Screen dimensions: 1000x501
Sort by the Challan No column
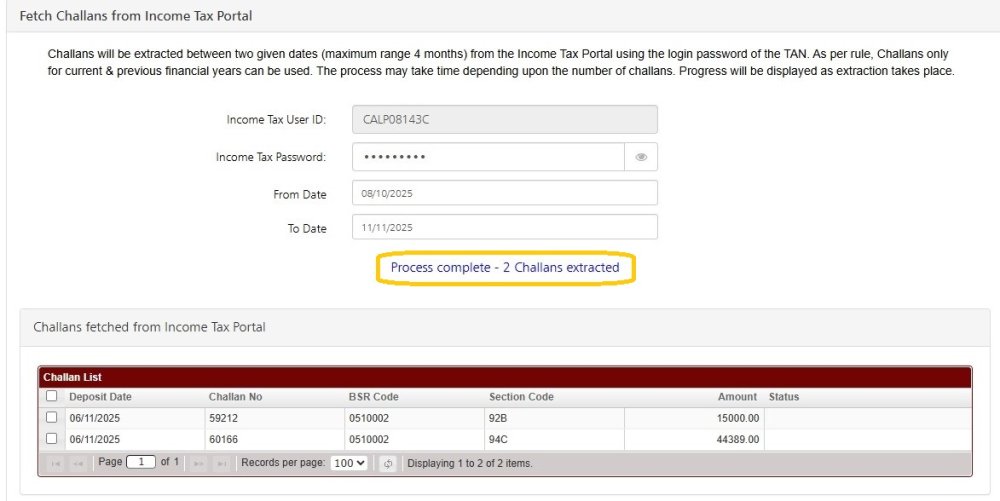coord(235,396)
